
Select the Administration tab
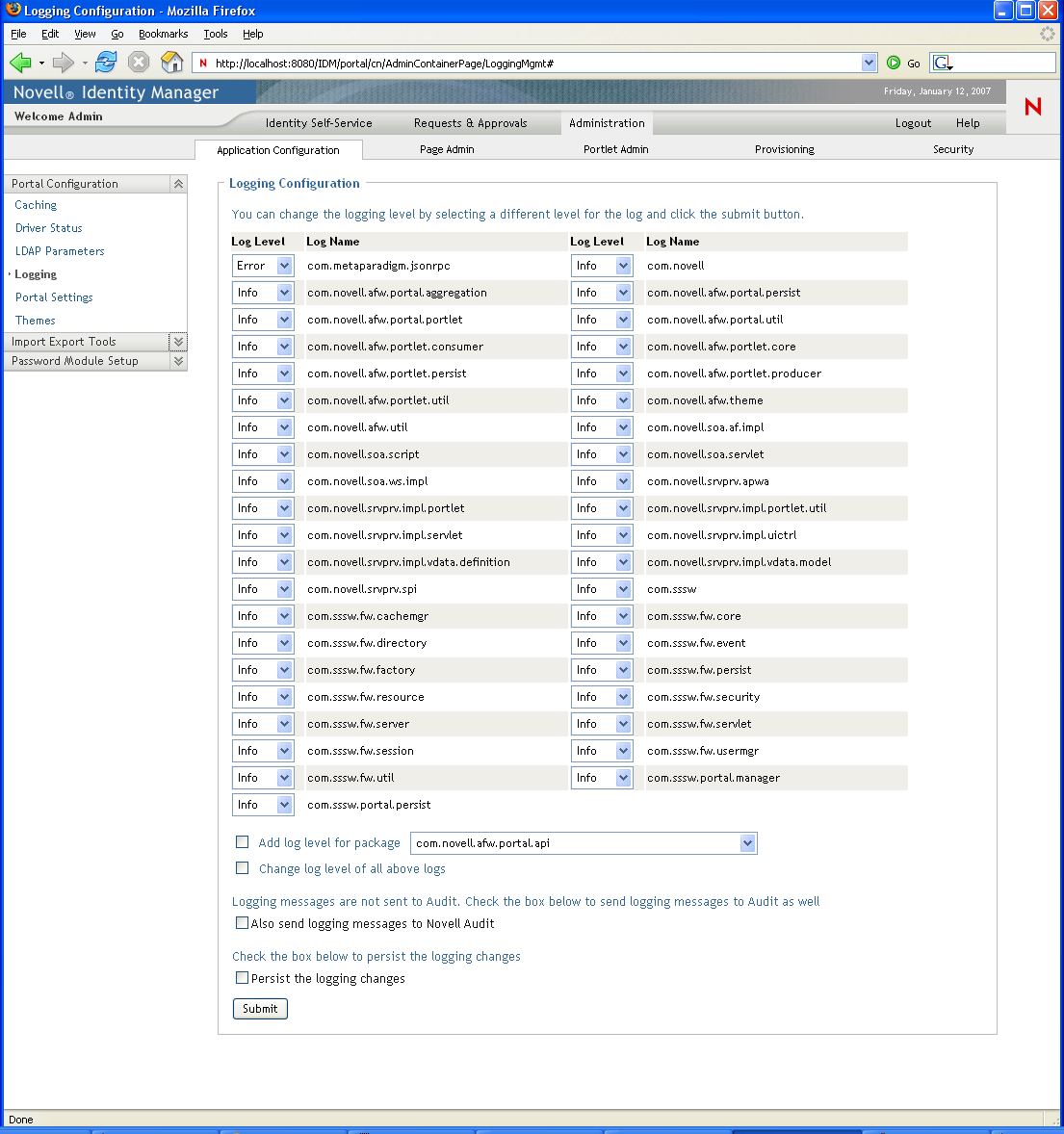607,123
